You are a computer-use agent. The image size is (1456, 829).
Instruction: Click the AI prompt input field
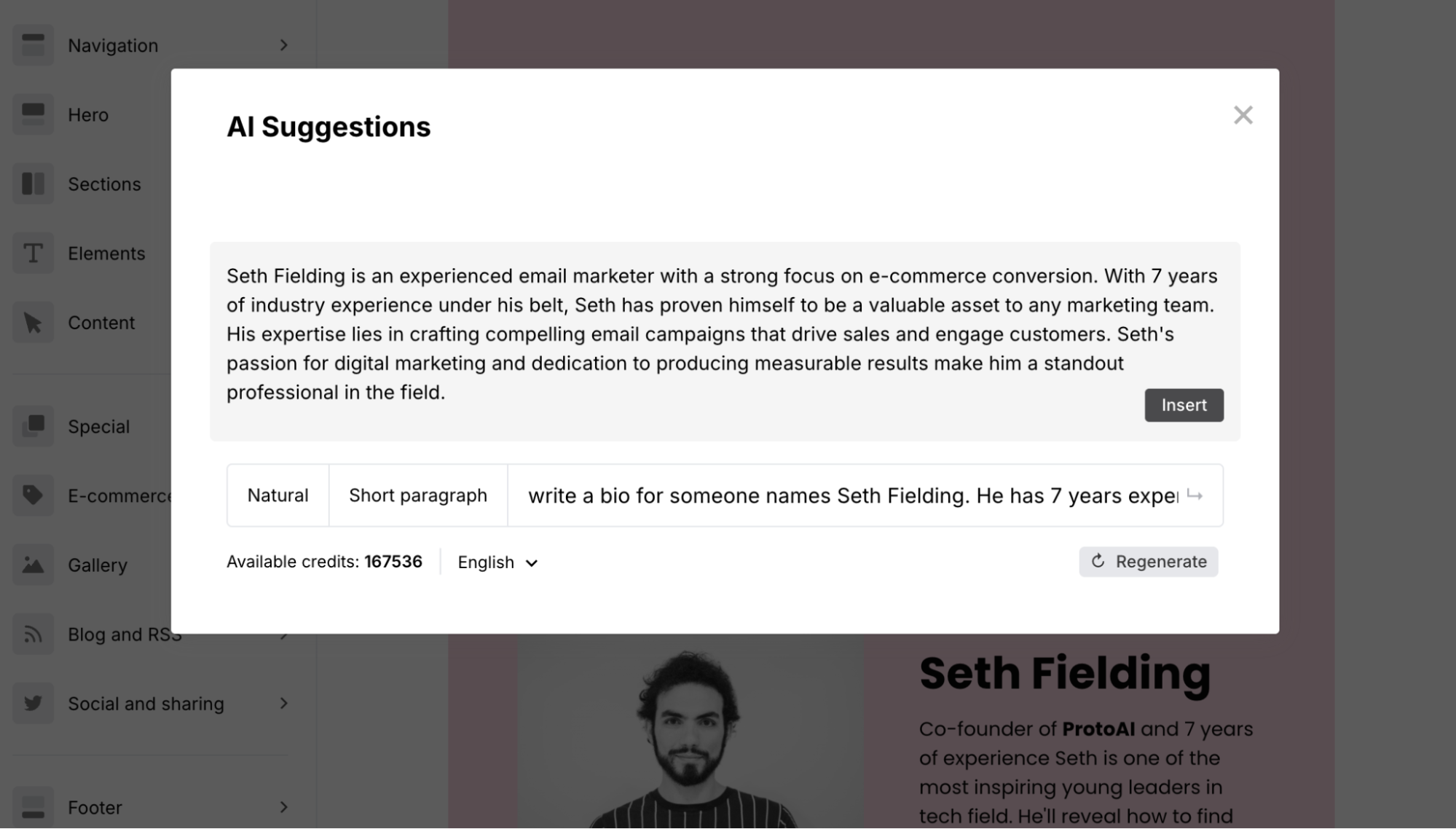pyautogui.click(x=866, y=495)
